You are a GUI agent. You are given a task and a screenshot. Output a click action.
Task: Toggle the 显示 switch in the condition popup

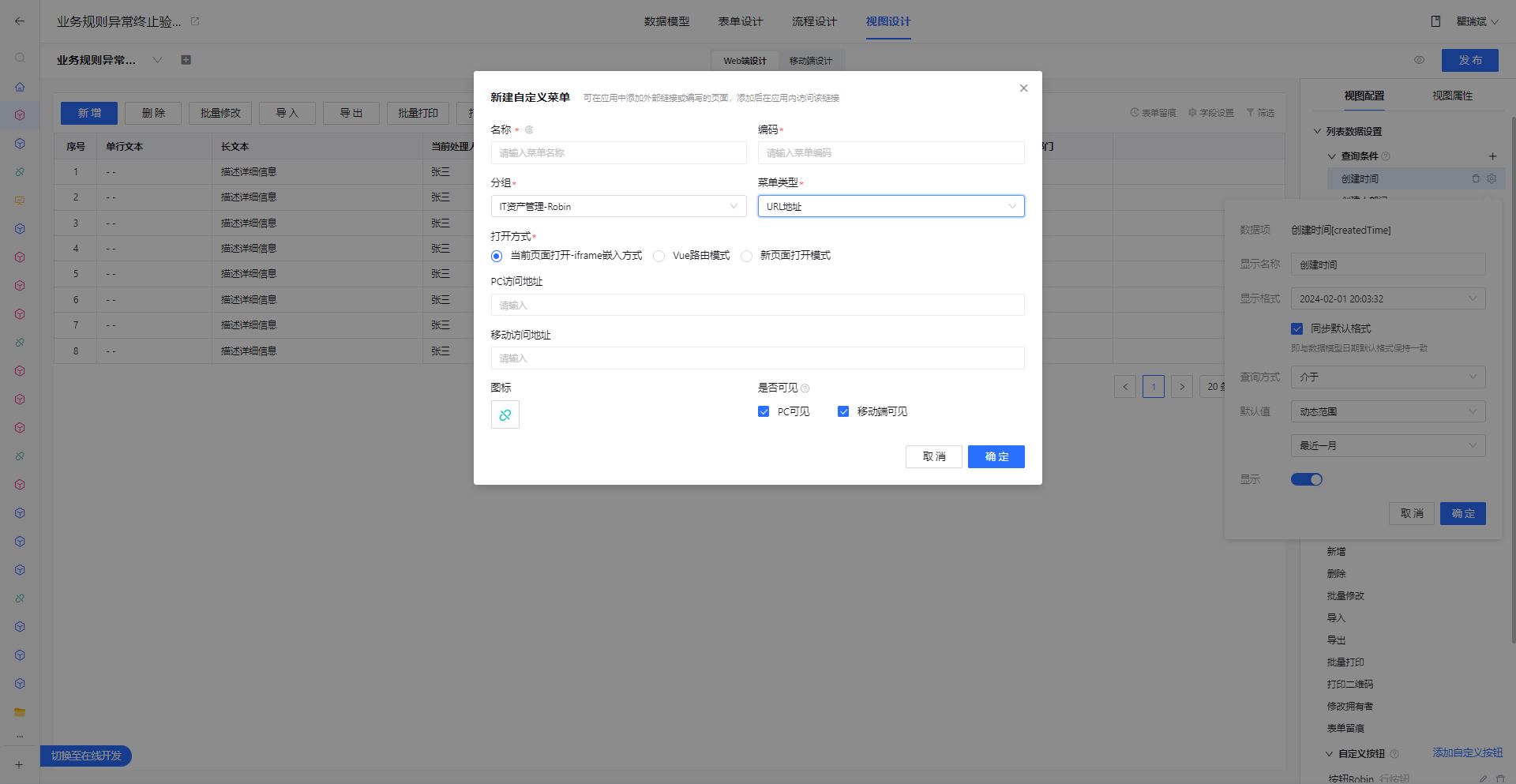pos(1307,479)
